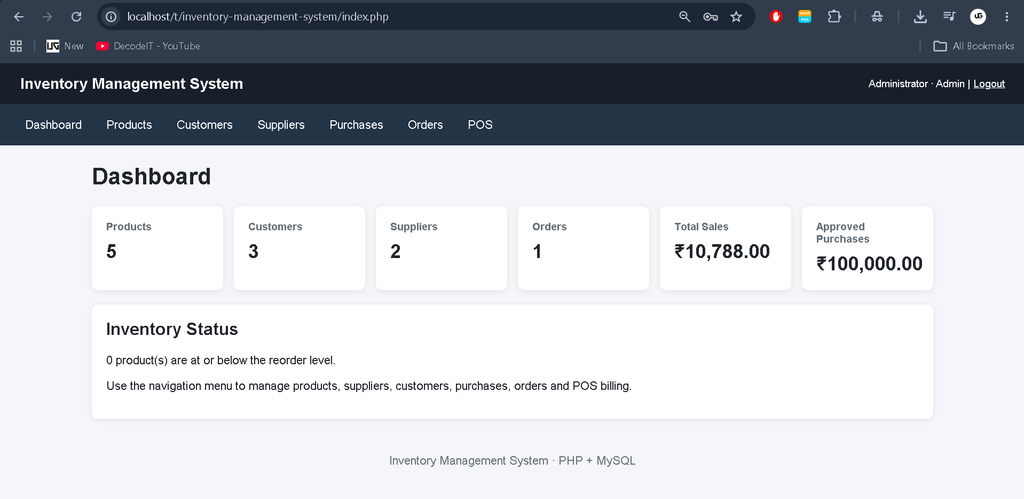
Task: Reload the page with the refresh icon
Action: point(76,17)
